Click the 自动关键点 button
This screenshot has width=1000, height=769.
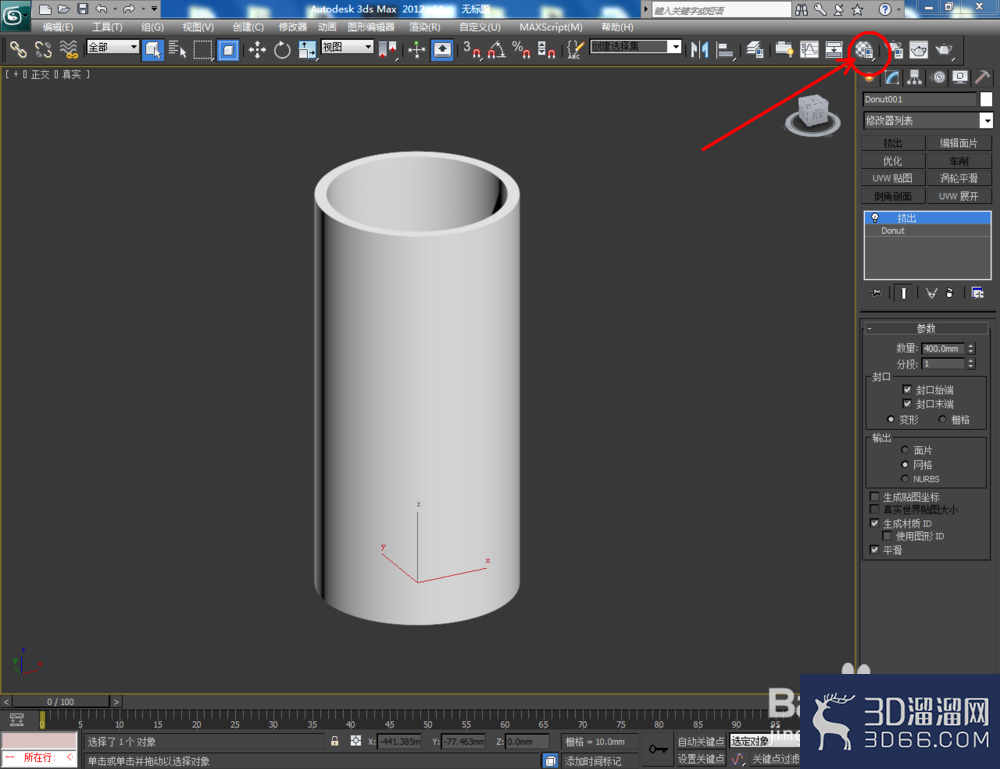[701, 742]
